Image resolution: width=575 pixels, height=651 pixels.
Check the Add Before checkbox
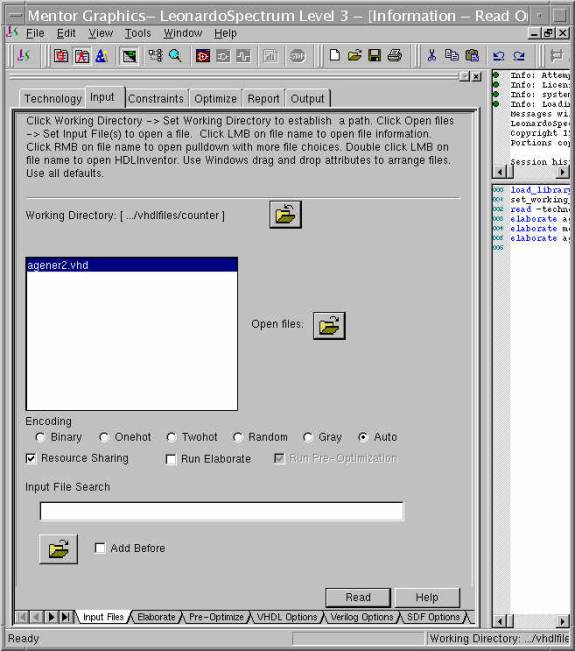point(100,548)
